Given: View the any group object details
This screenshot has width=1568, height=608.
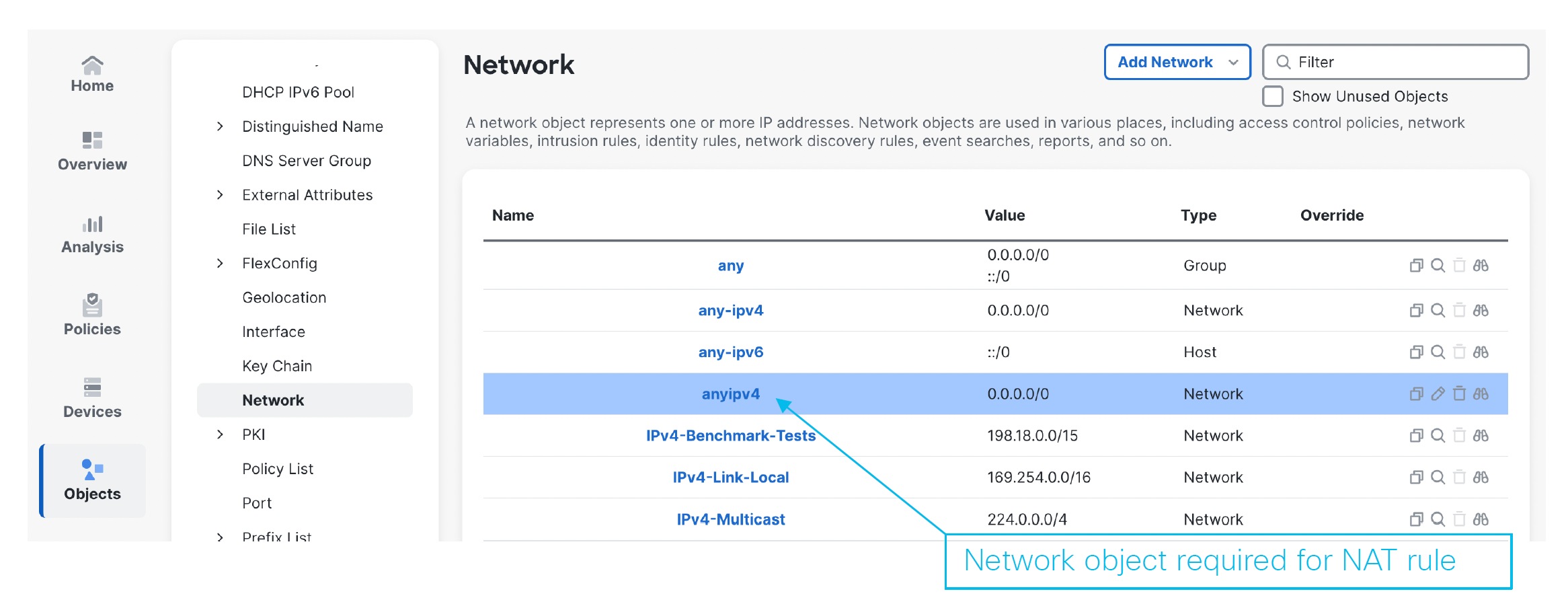Looking at the screenshot, I should 1438,266.
